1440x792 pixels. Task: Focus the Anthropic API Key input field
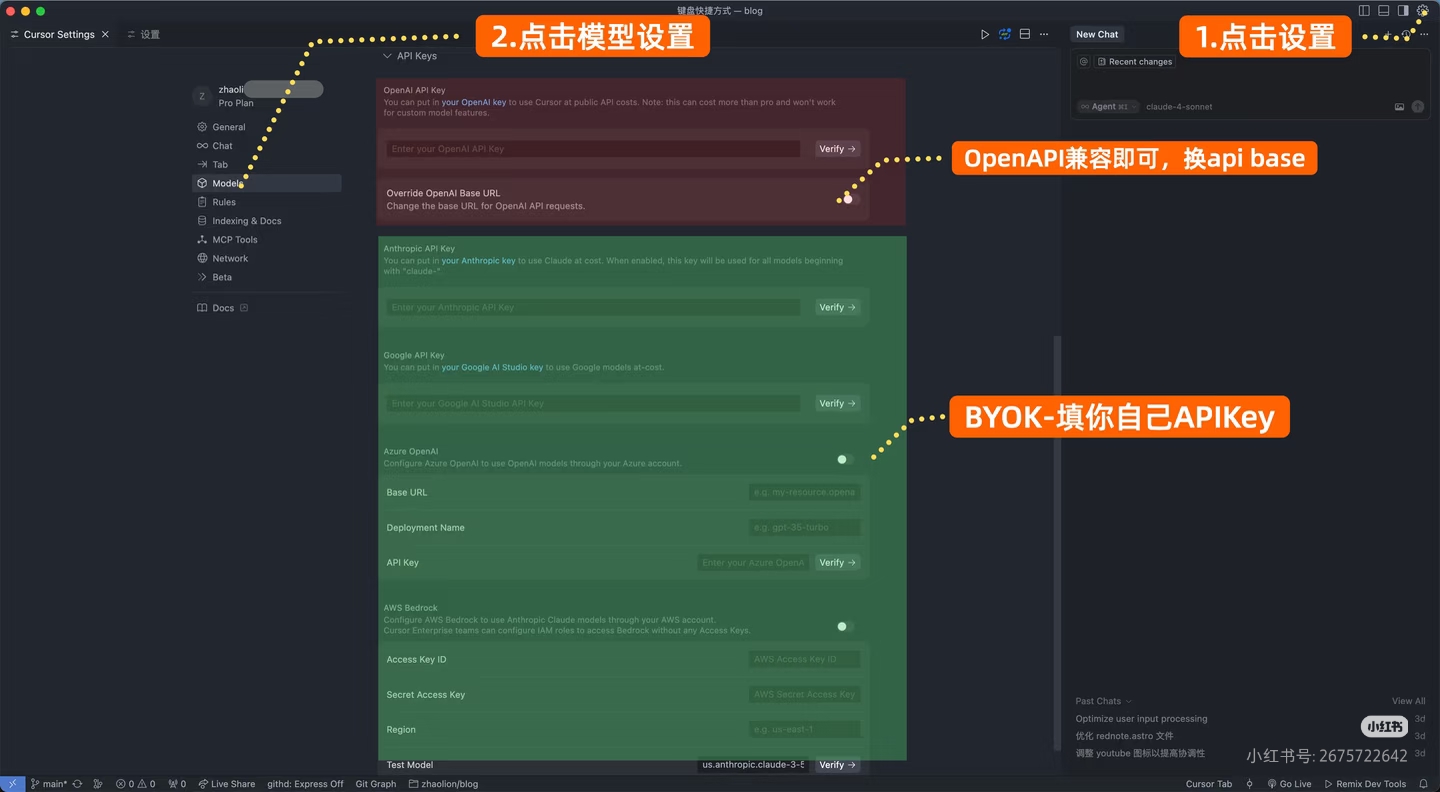tap(593, 307)
